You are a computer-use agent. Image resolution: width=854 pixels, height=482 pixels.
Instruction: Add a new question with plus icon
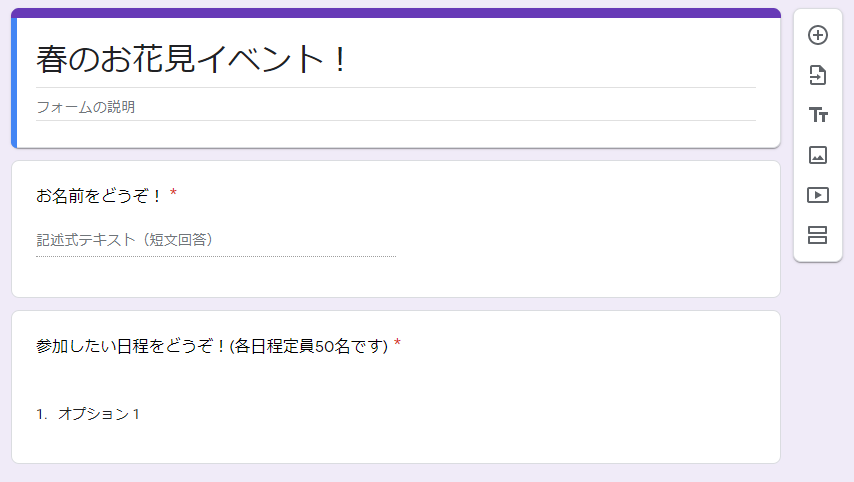point(818,35)
